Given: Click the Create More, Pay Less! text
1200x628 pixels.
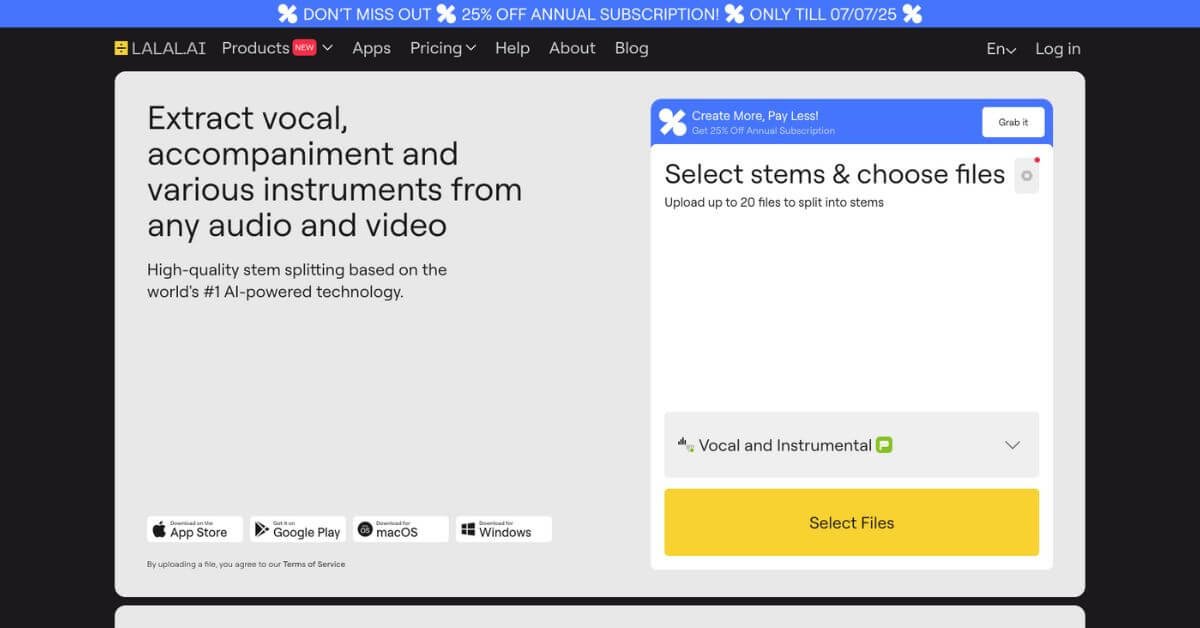Looking at the screenshot, I should tap(755, 116).
